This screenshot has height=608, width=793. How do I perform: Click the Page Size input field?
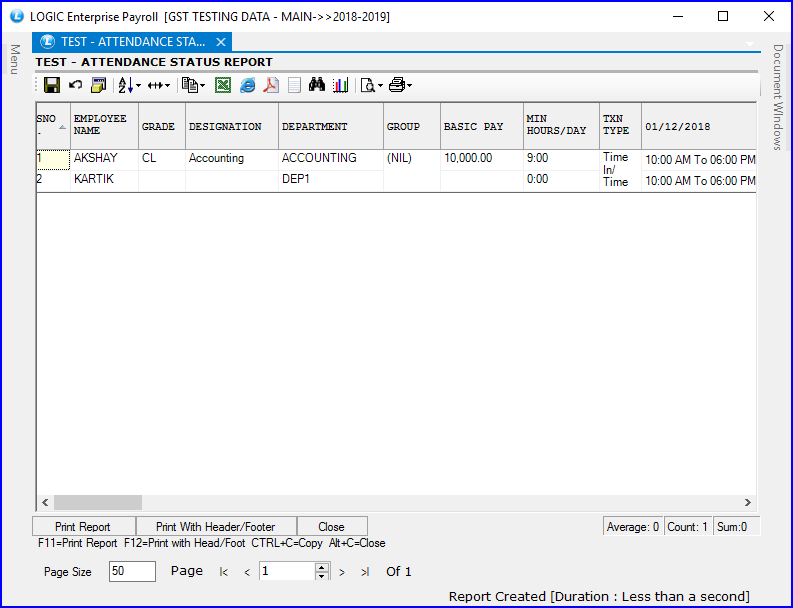132,571
